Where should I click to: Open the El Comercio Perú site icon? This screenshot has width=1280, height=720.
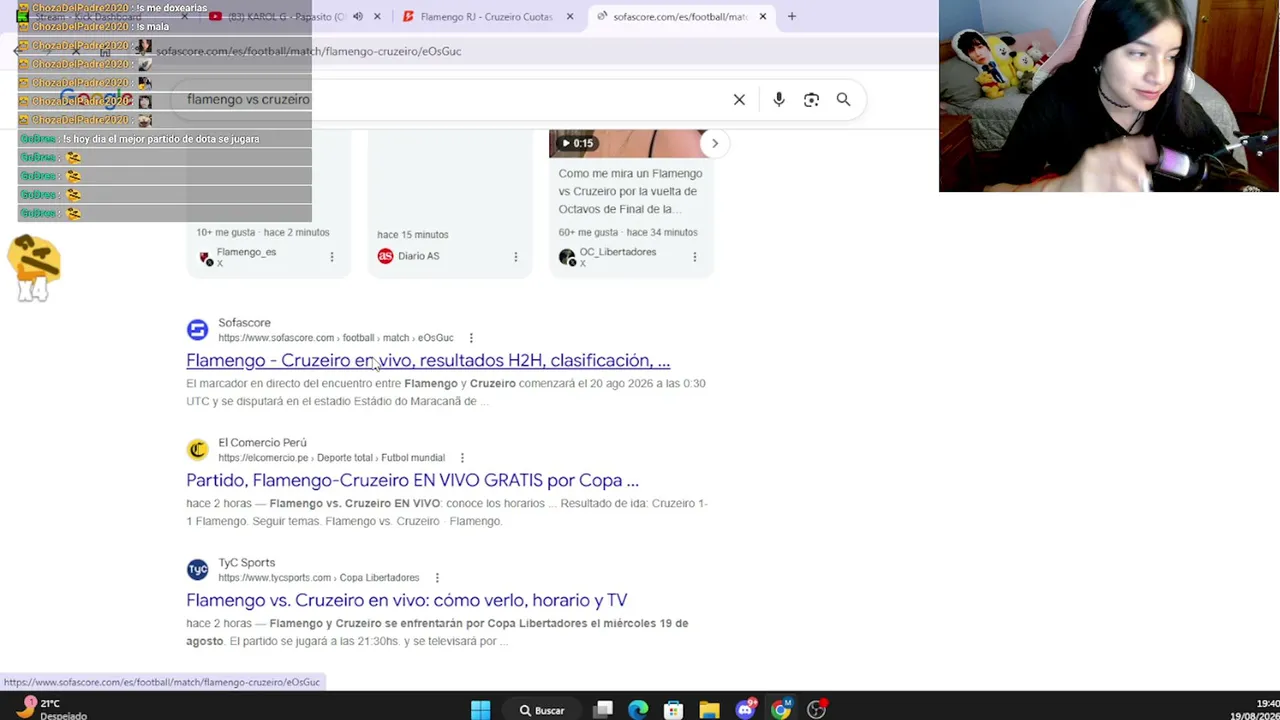pos(198,450)
